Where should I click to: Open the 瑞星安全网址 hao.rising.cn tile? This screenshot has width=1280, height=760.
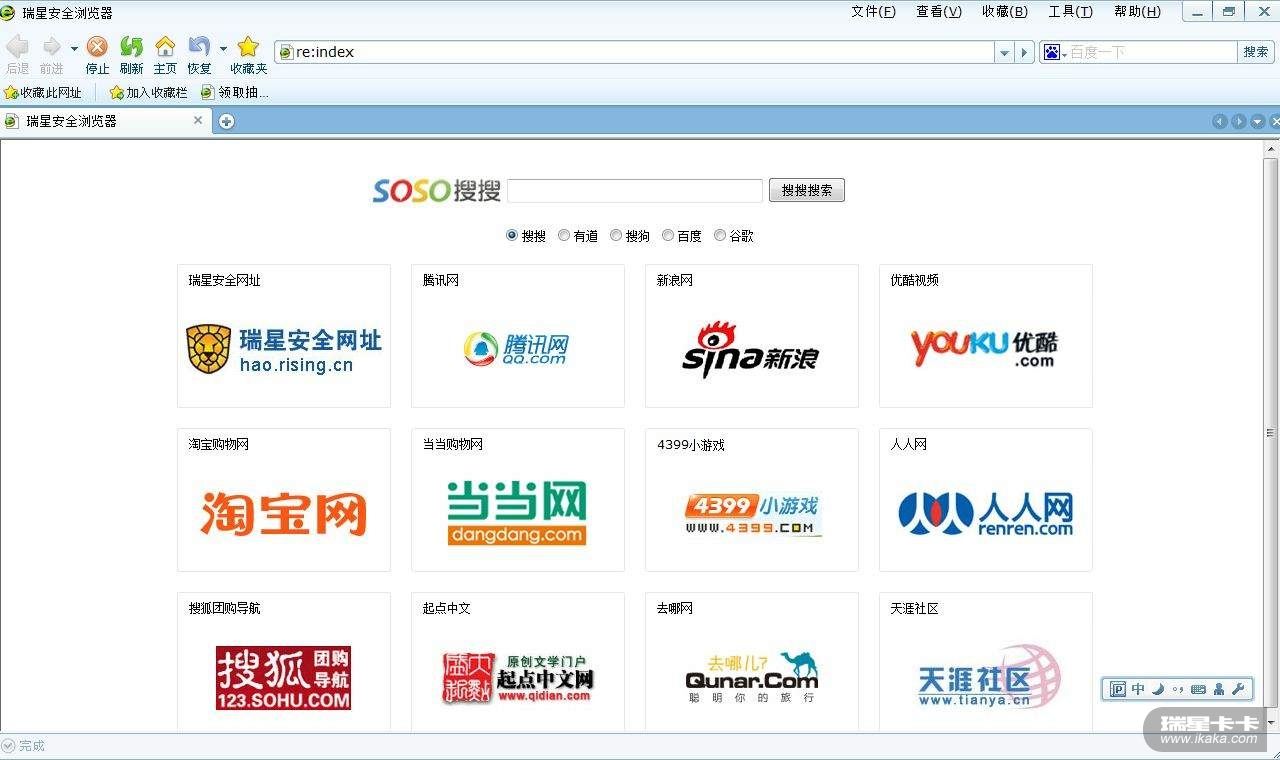(284, 336)
